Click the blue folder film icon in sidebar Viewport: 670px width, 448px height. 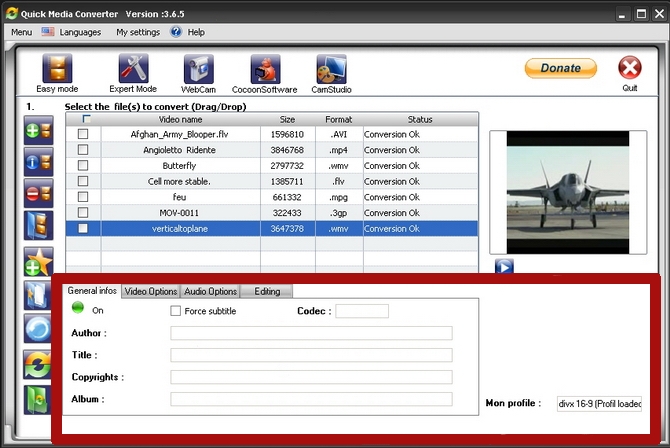click(38, 225)
